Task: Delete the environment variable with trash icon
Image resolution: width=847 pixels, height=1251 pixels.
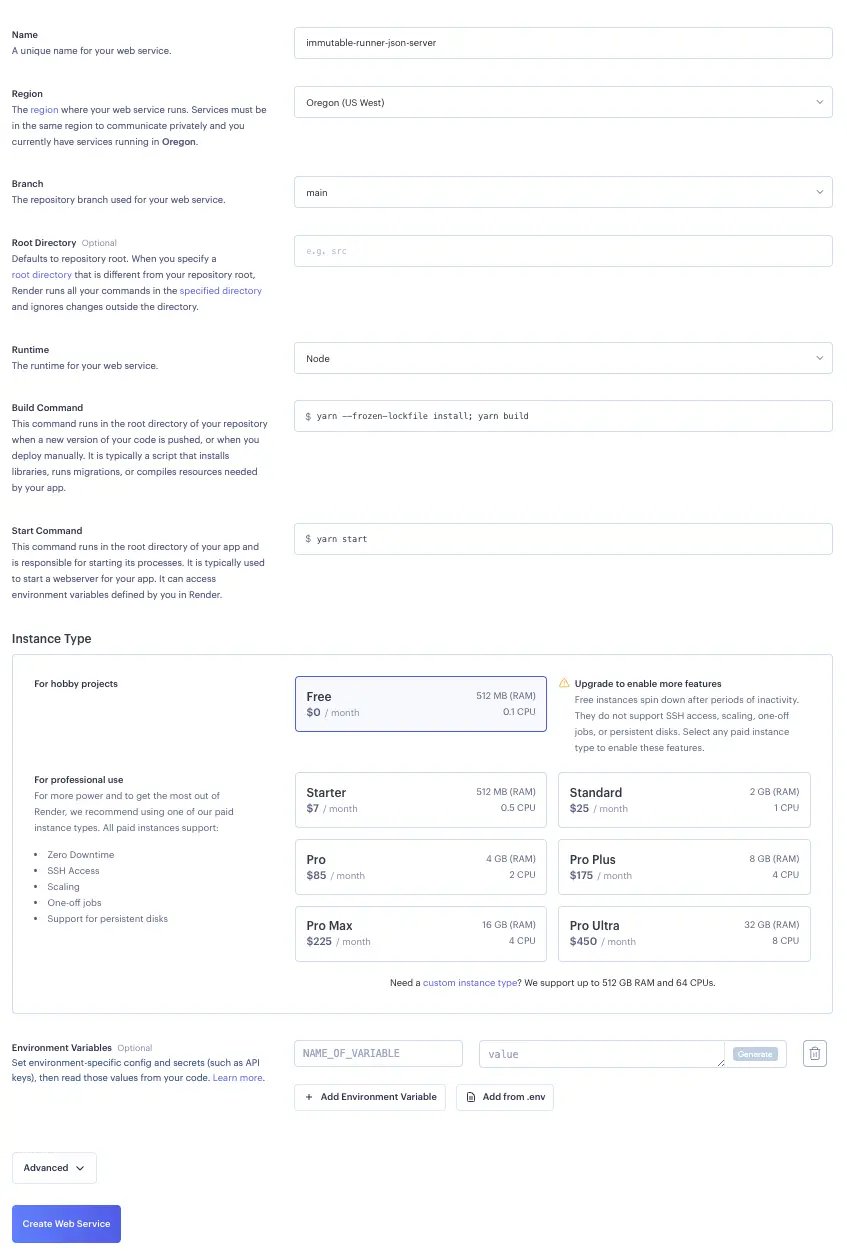Action: 814,1053
